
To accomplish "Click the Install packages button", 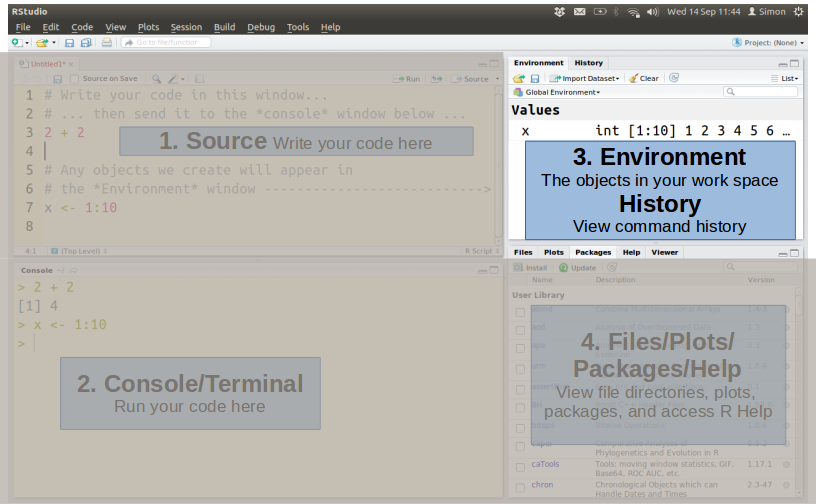I will [530, 267].
